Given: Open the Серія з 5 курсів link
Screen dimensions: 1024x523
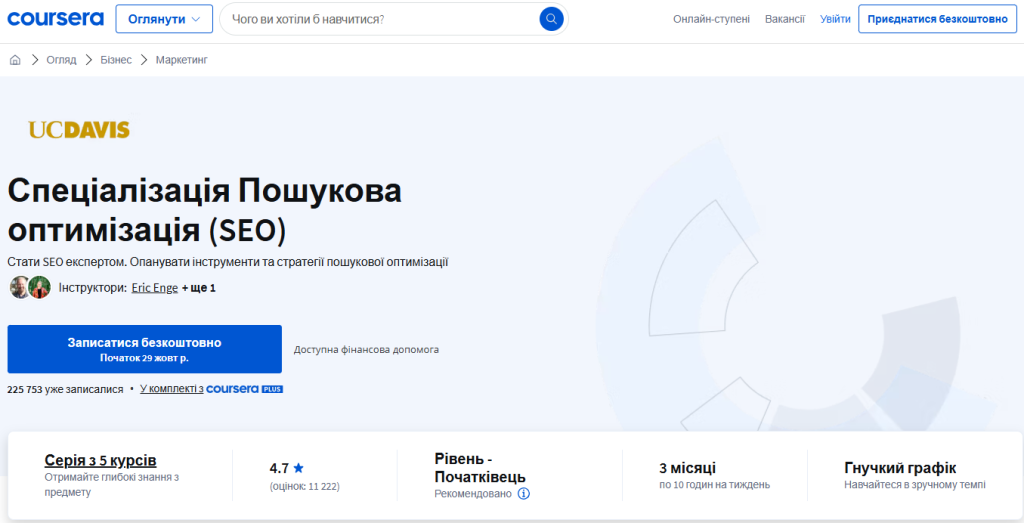Looking at the screenshot, I should click(x=100, y=461).
